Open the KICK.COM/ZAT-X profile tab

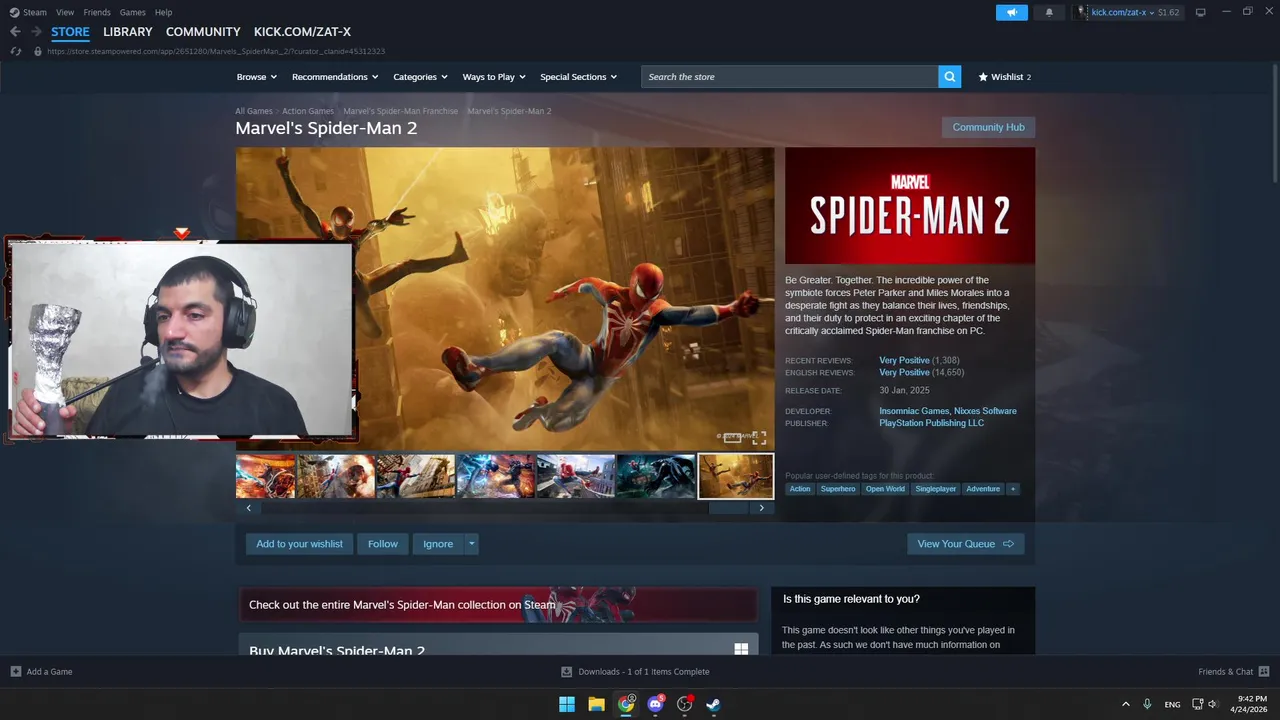(302, 32)
